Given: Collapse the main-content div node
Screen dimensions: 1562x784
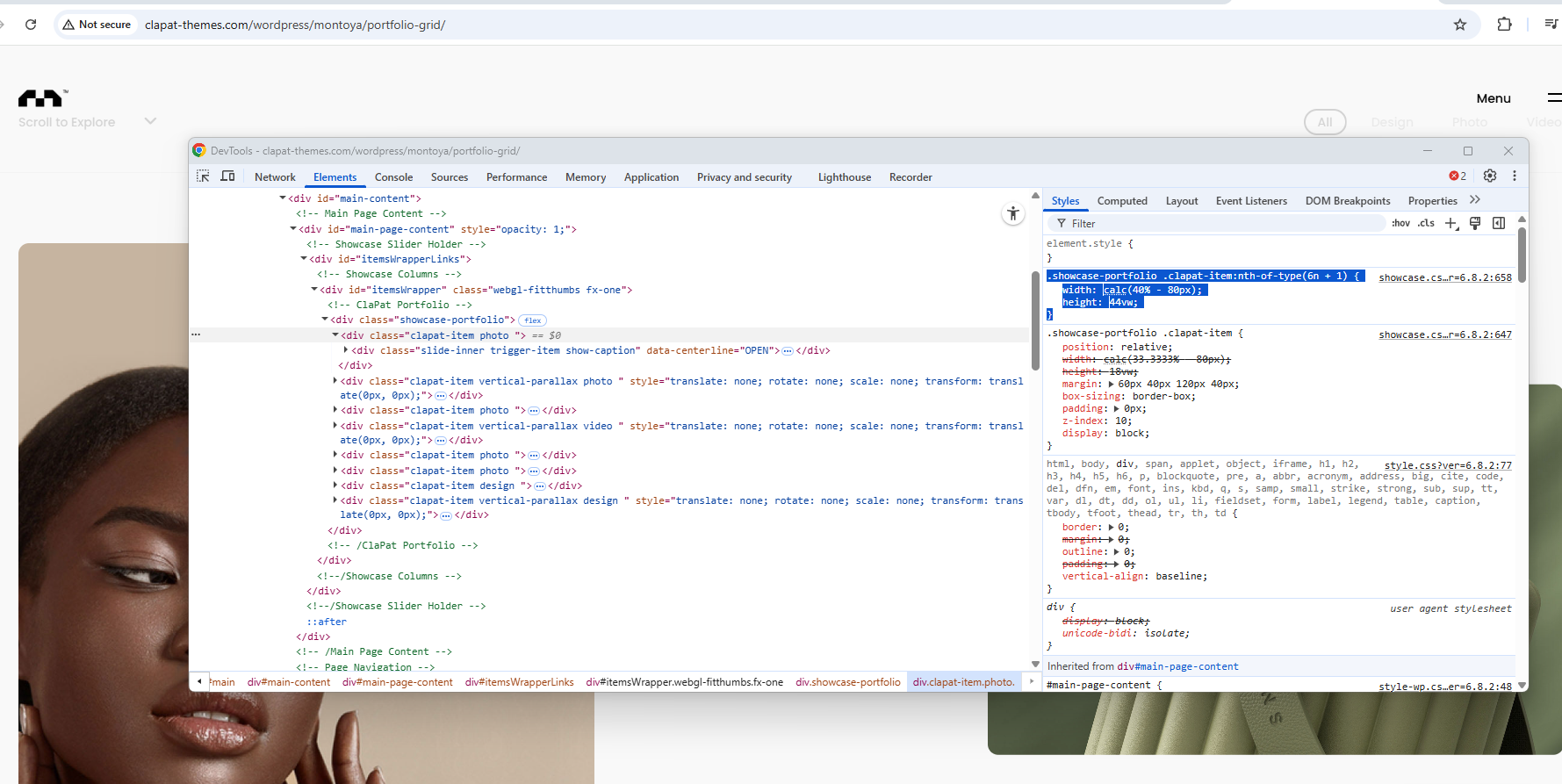Looking at the screenshot, I should pyautogui.click(x=283, y=198).
